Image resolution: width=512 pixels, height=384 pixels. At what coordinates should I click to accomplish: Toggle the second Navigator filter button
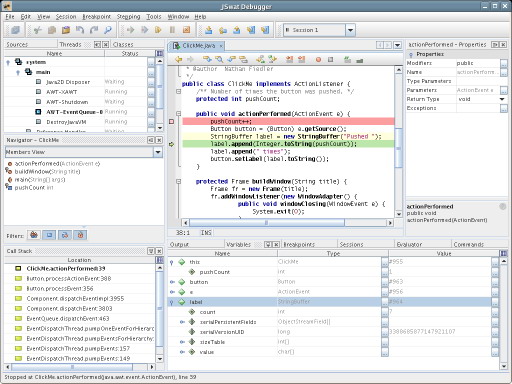click(49, 235)
